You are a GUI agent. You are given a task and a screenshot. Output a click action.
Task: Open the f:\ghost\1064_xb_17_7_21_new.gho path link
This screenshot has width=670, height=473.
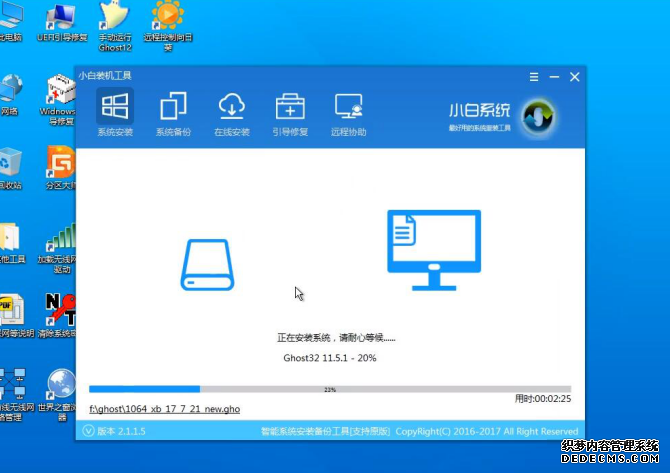(165, 409)
